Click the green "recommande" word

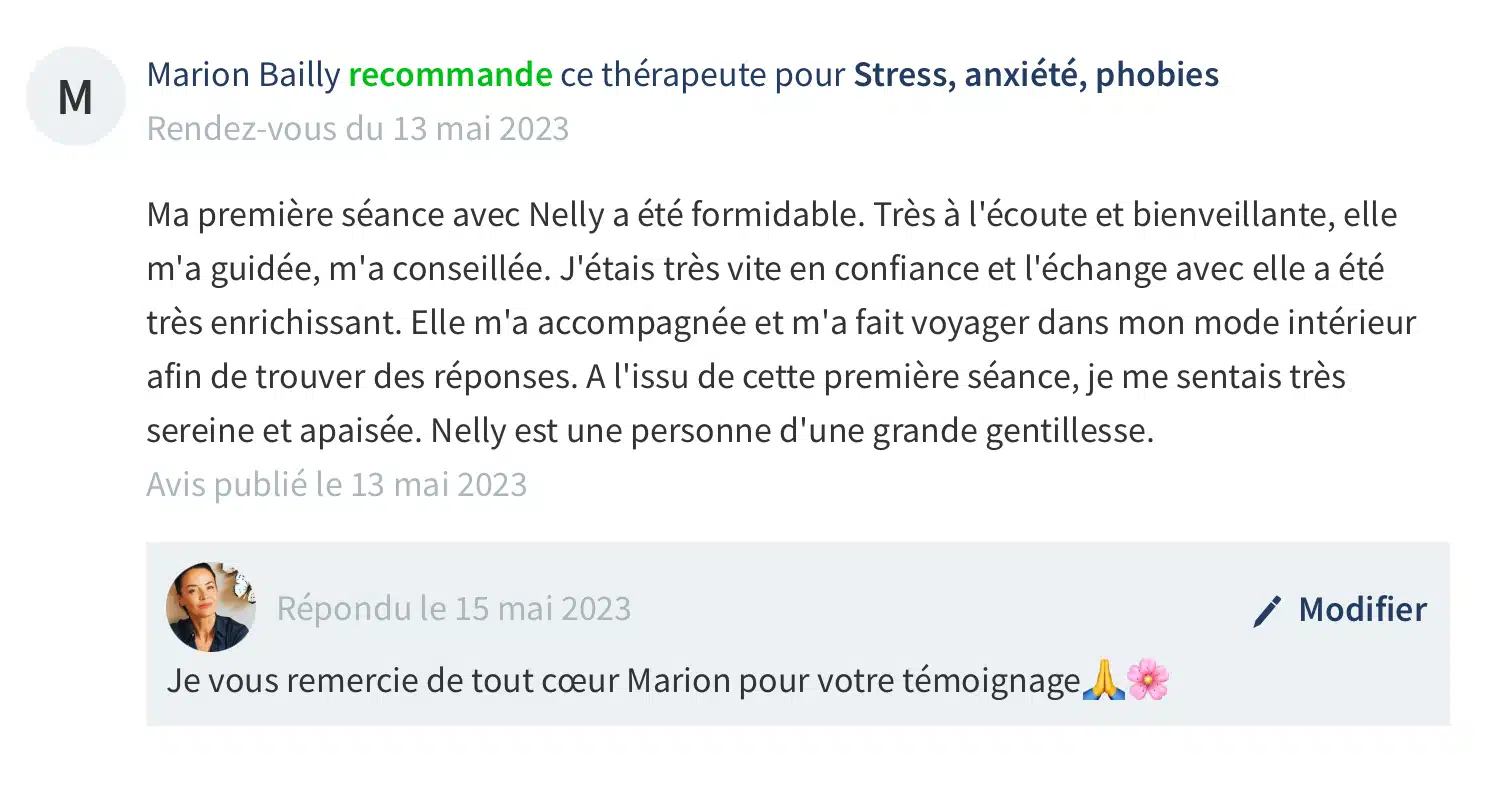[x=450, y=75]
